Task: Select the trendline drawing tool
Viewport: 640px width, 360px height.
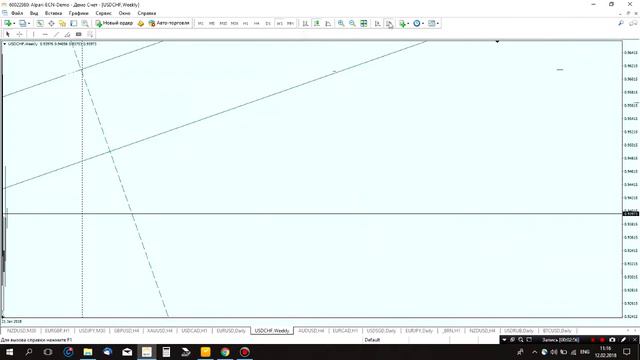Action: point(56,34)
